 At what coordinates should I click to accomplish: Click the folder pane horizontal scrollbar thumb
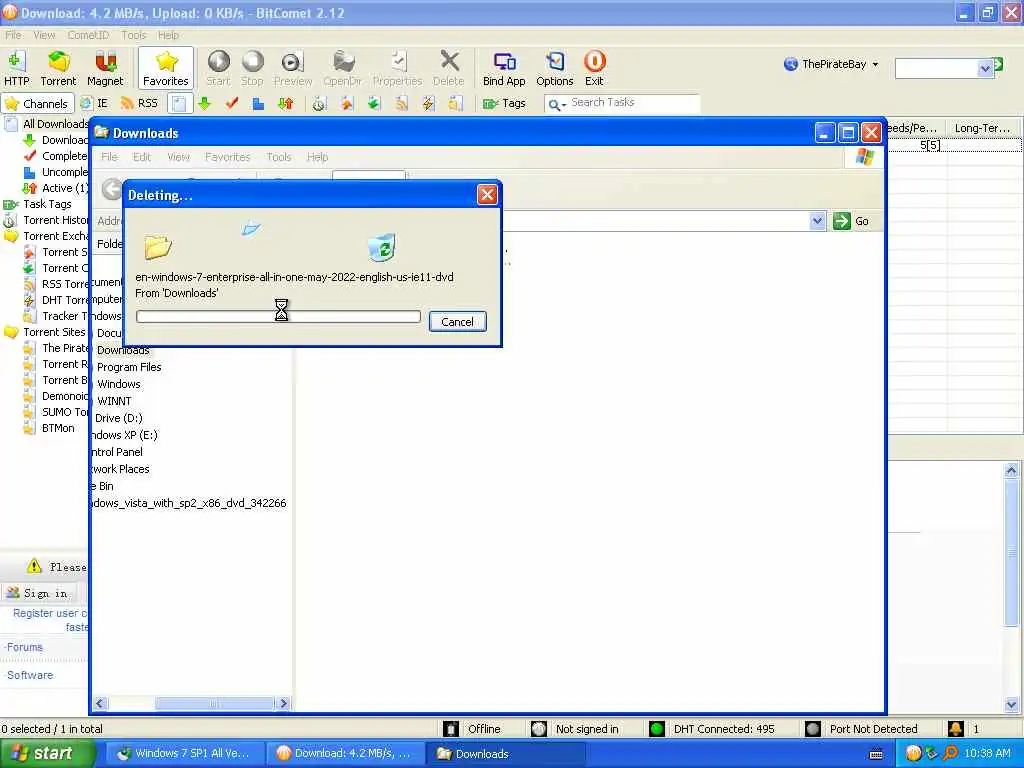[x=214, y=703]
